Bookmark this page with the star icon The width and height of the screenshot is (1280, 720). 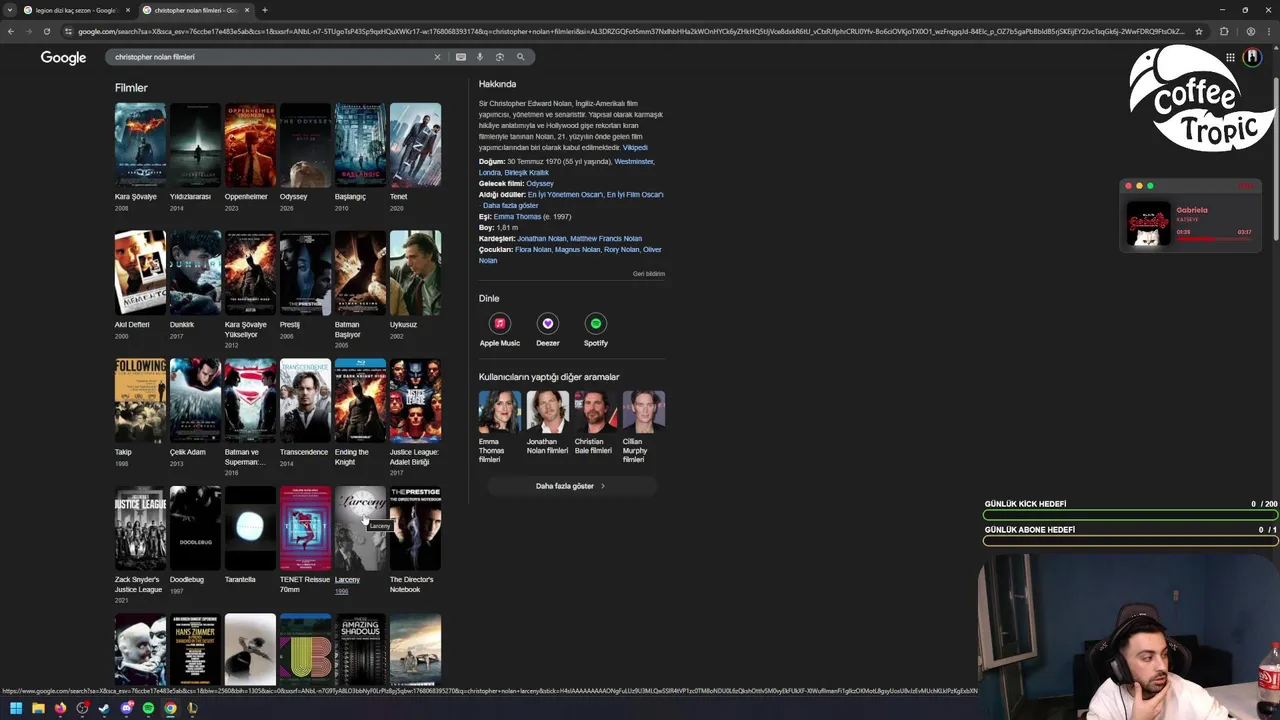(1198, 31)
